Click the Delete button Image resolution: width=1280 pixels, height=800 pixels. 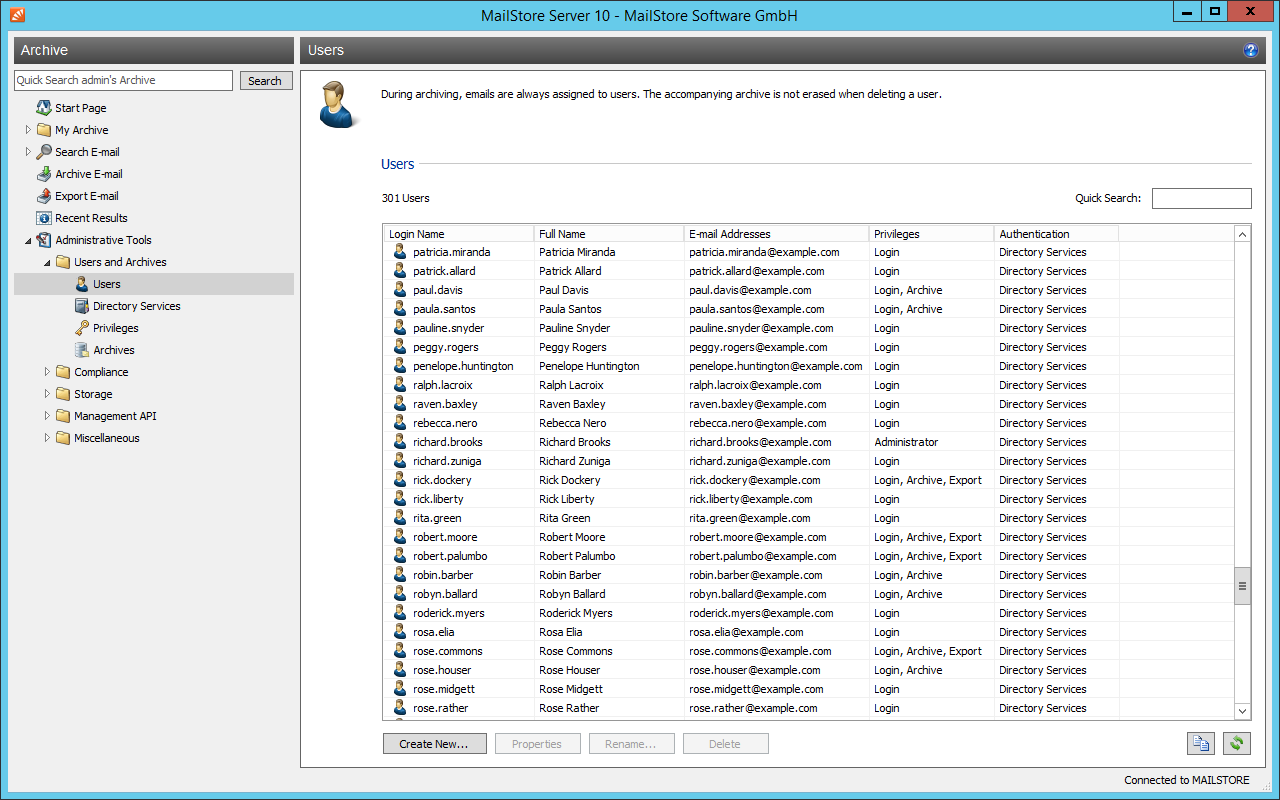725,744
